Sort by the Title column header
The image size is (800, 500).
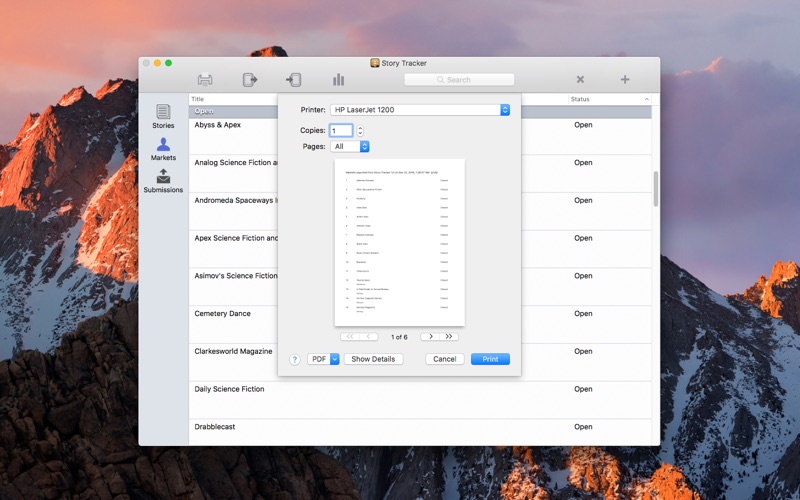[x=233, y=99]
